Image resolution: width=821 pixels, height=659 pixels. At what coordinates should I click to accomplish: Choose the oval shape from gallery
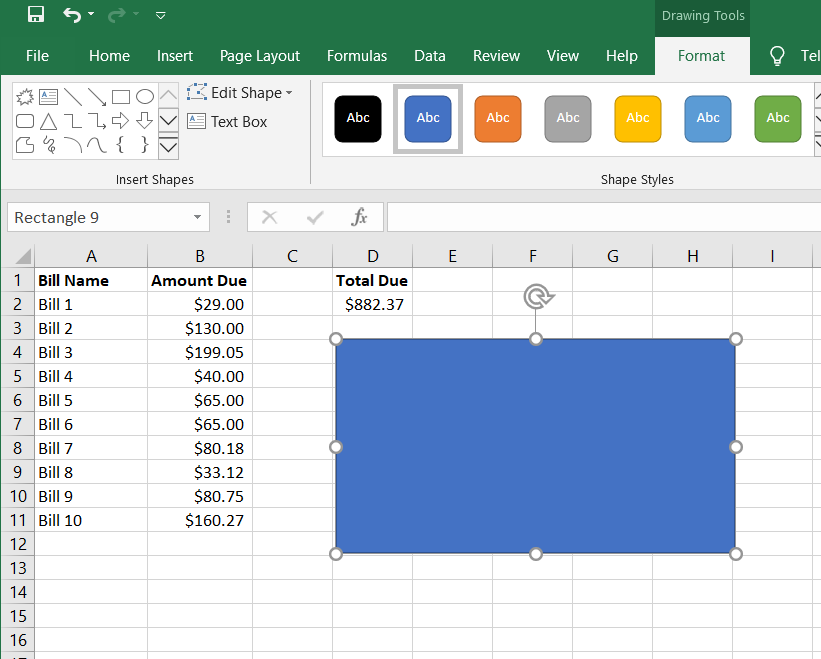point(145,97)
